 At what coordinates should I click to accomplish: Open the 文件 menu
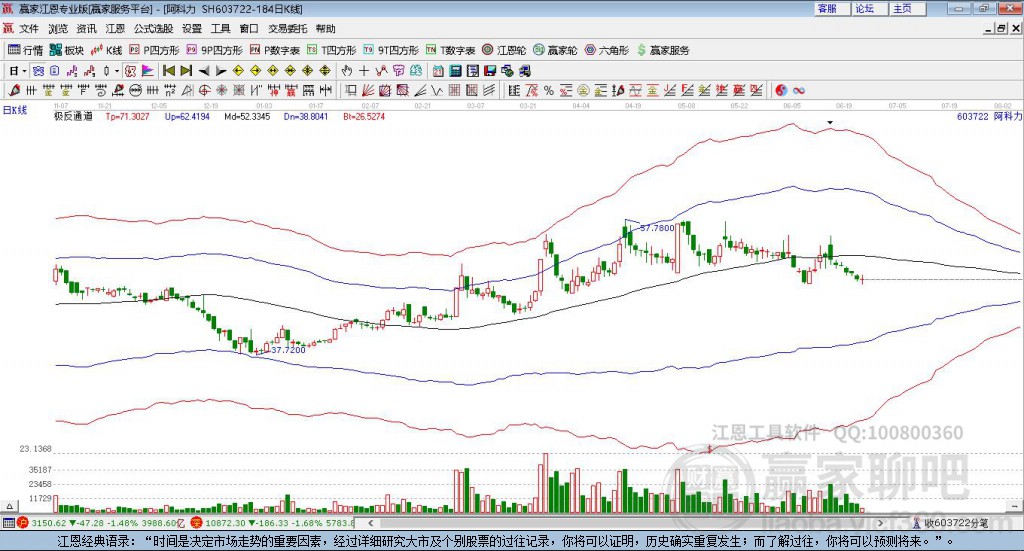pos(29,29)
